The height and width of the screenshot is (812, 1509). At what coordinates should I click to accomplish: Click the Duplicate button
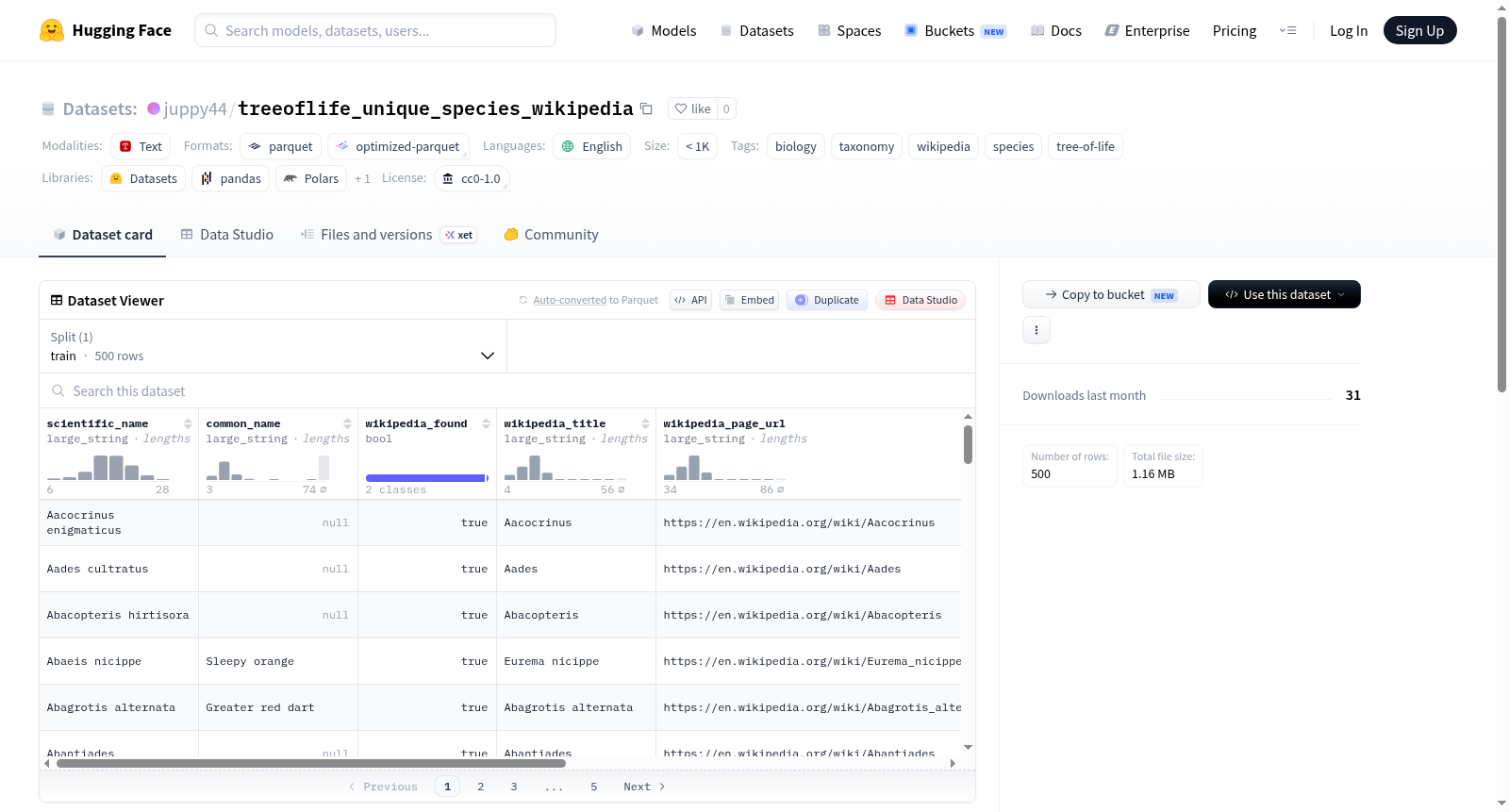coord(827,300)
